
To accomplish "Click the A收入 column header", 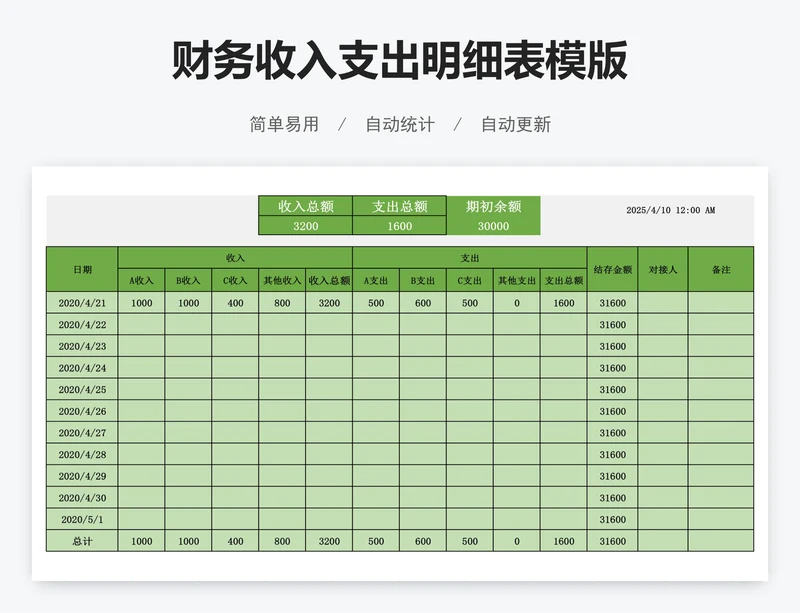I will [x=141, y=280].
